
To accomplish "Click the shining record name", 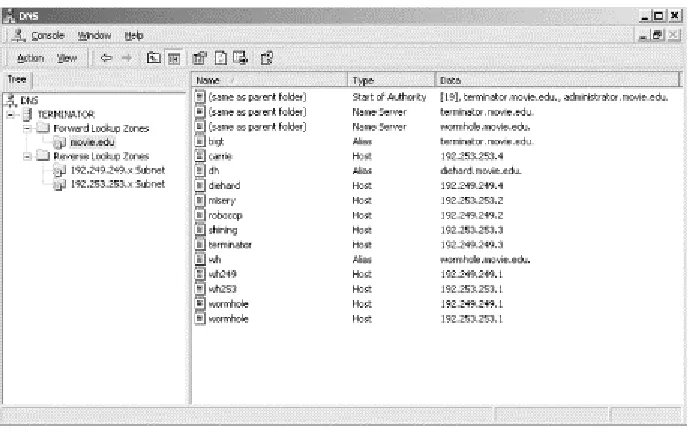I will pos(223,230).
